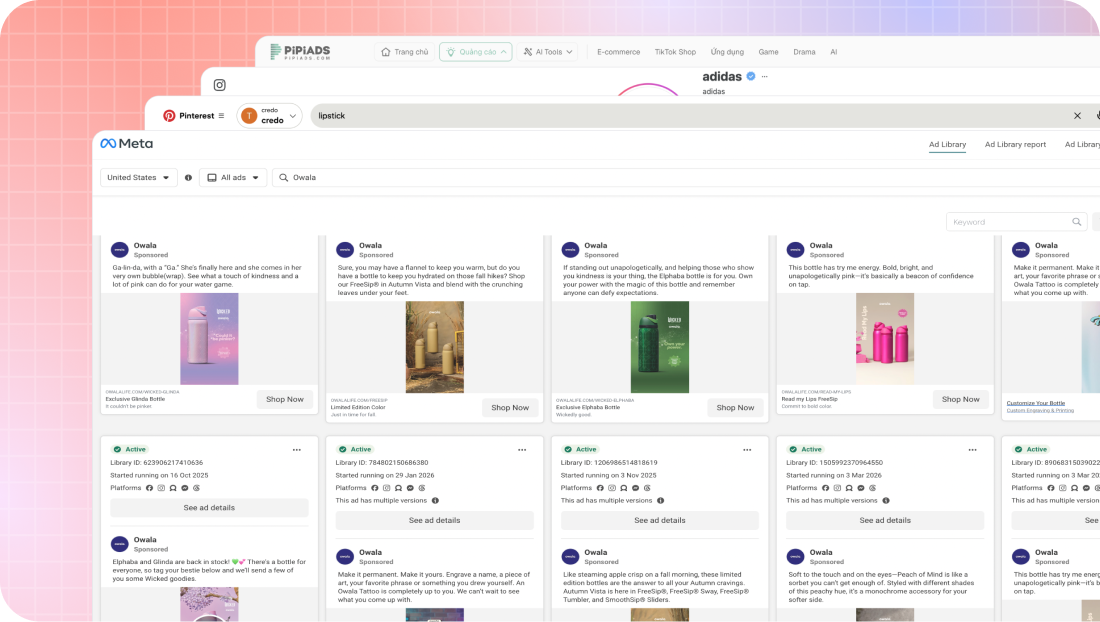This screenshot has height=622, width=1100.
Task: Open Game section in Pipiads nav
Action: [x=768, y=52]
